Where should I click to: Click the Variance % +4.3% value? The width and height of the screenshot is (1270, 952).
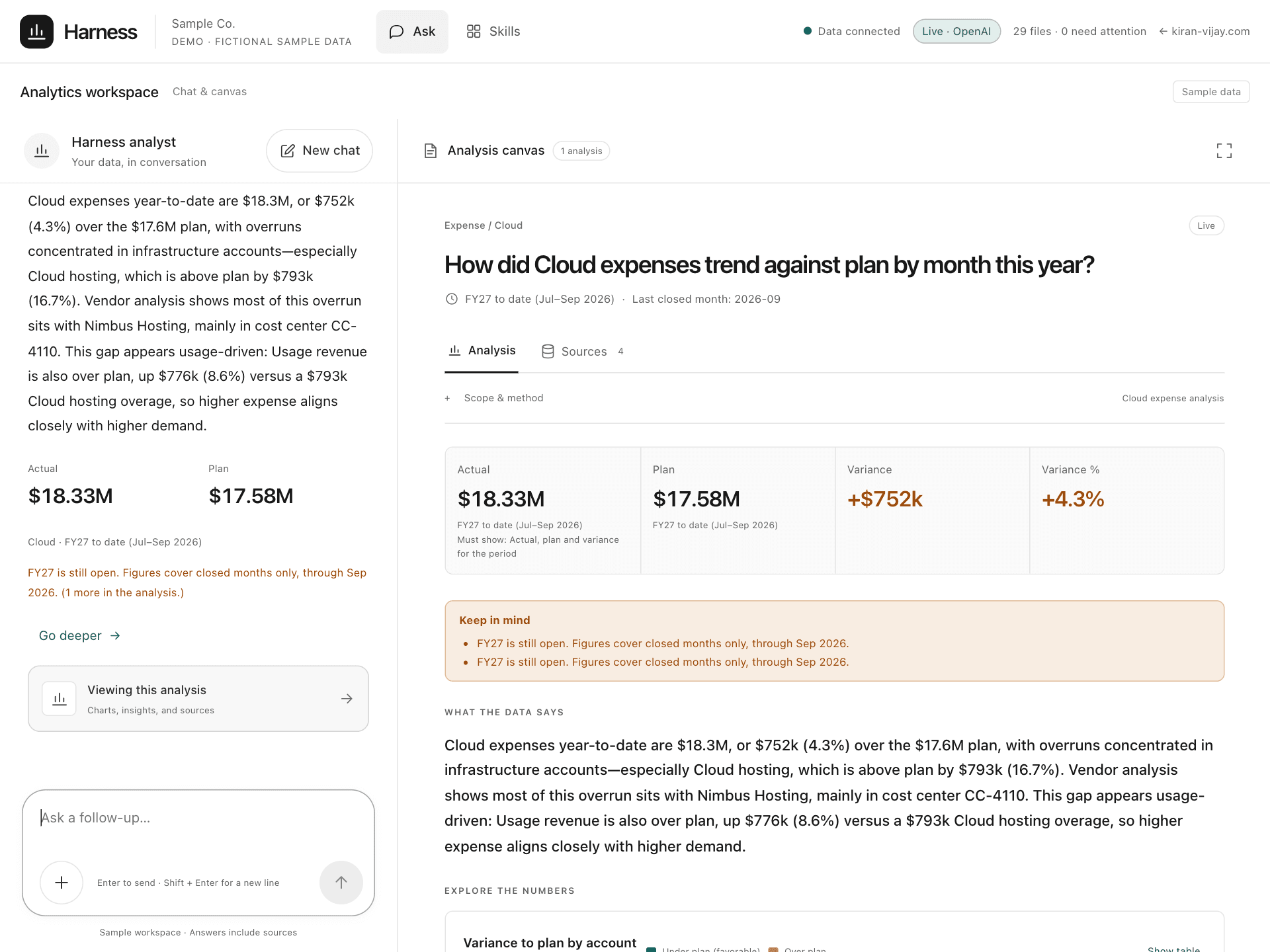[x=1073, y=499]
